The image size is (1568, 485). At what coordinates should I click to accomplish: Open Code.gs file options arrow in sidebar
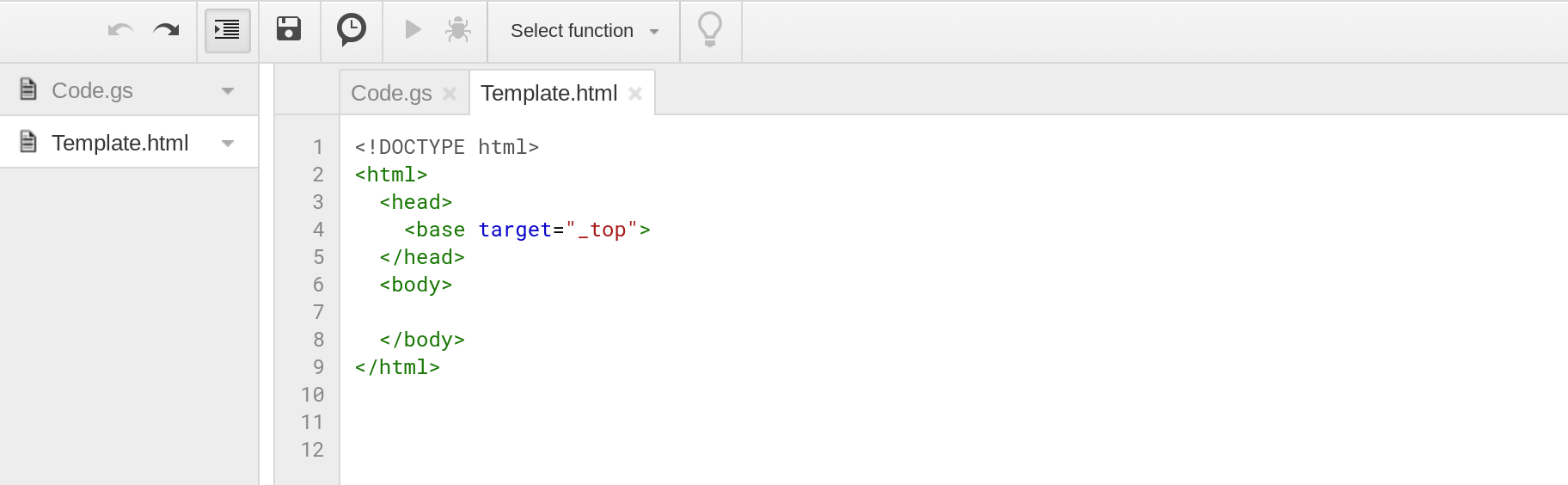point(228,90)
